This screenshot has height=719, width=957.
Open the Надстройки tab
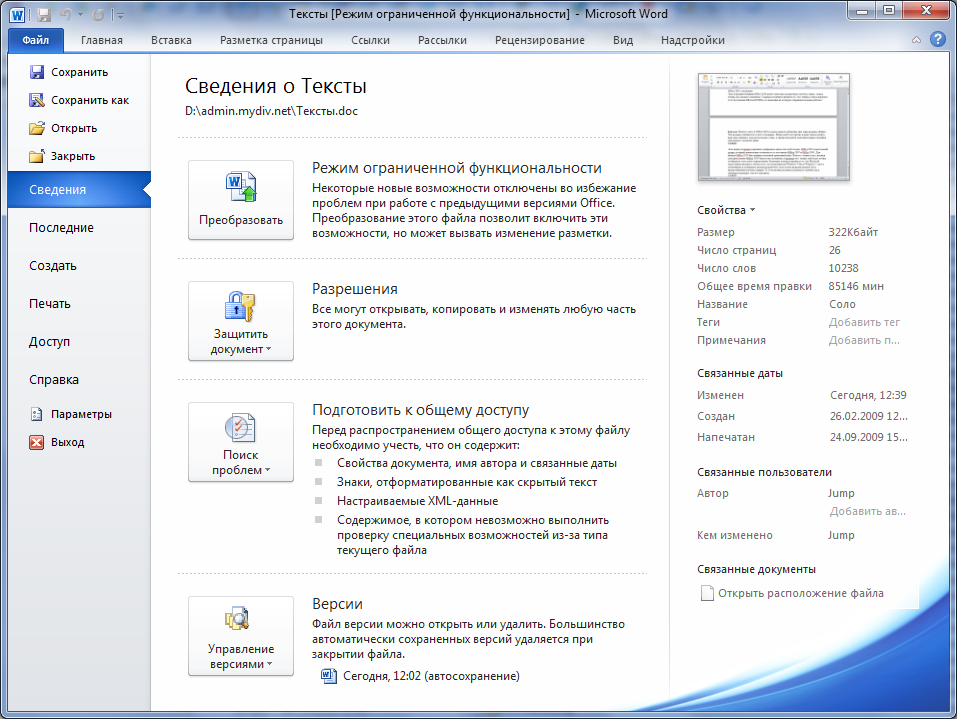click(x=693, y=40)
